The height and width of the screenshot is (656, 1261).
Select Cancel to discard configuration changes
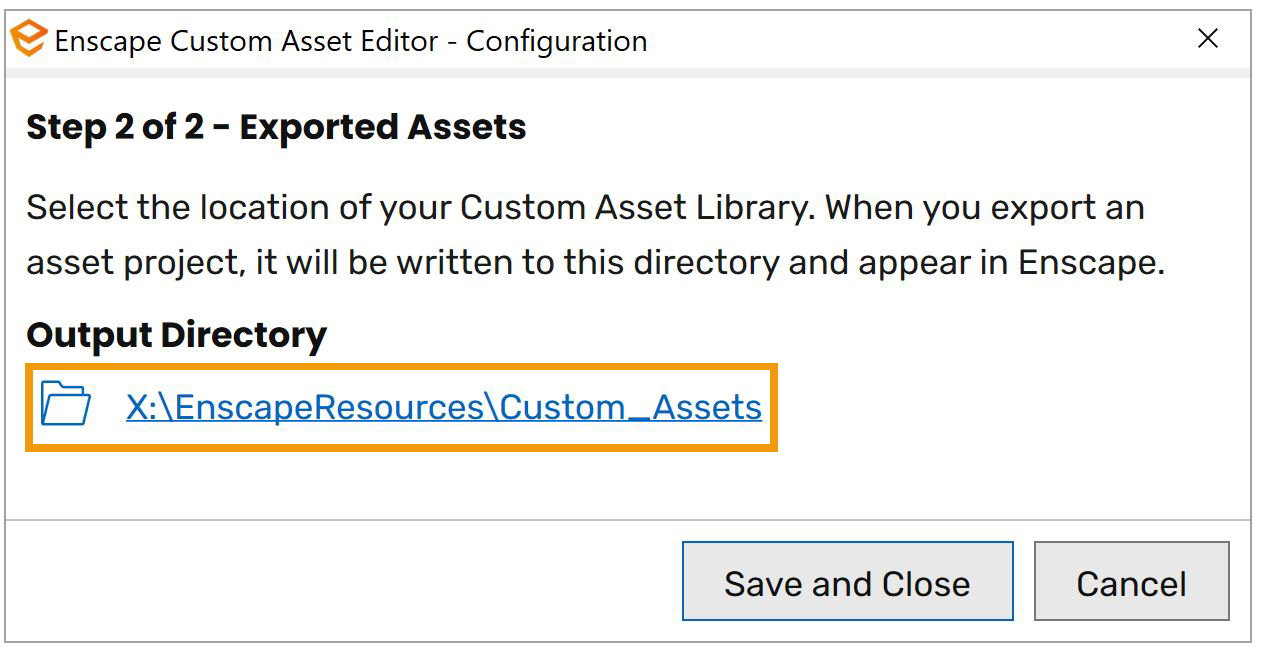(x=1131, y=581)
